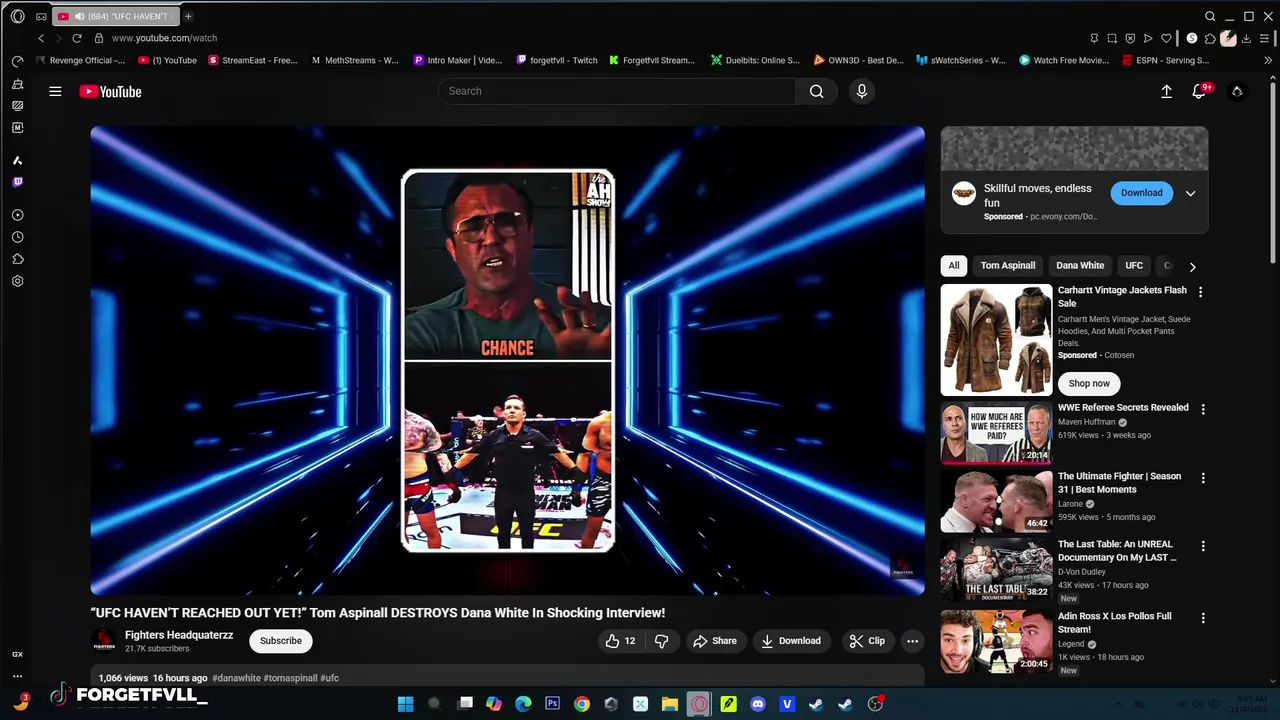Screen dimensions: 1280x720
Task: Select the Dana White filter chip
Action: coord(1080,266)
